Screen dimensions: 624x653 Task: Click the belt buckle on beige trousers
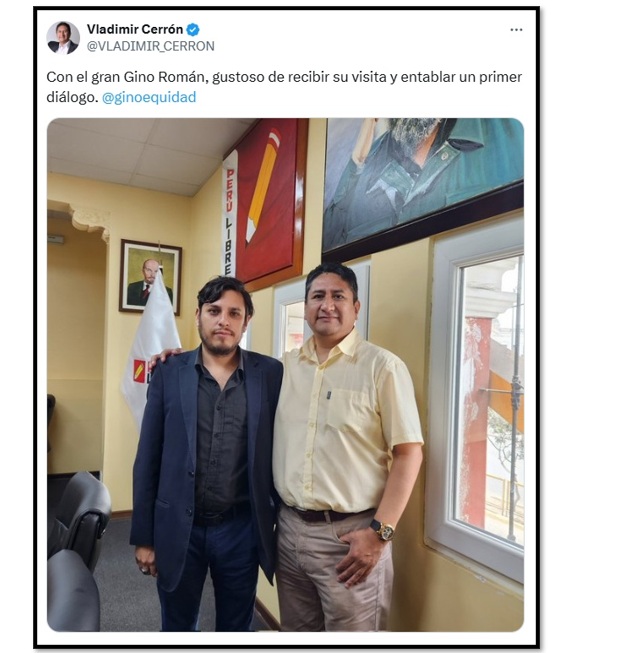(325, 517)
